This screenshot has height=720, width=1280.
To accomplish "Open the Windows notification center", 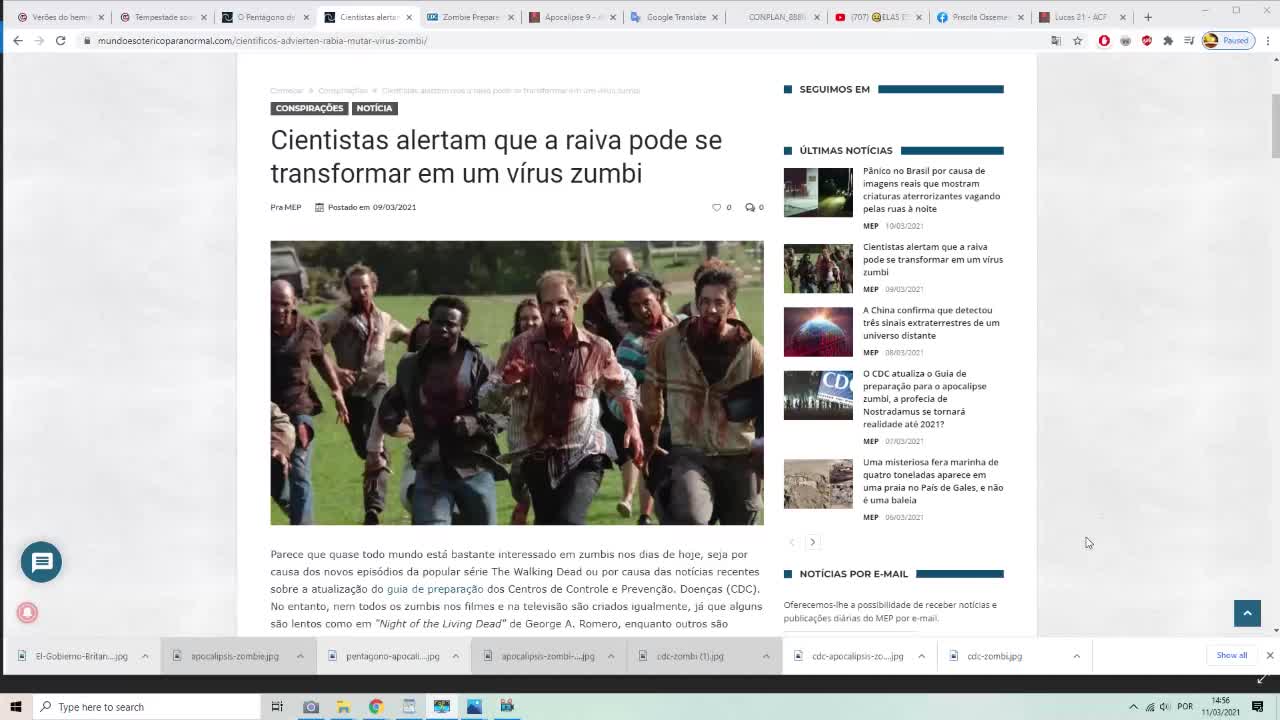I will tap(1258, 707).
